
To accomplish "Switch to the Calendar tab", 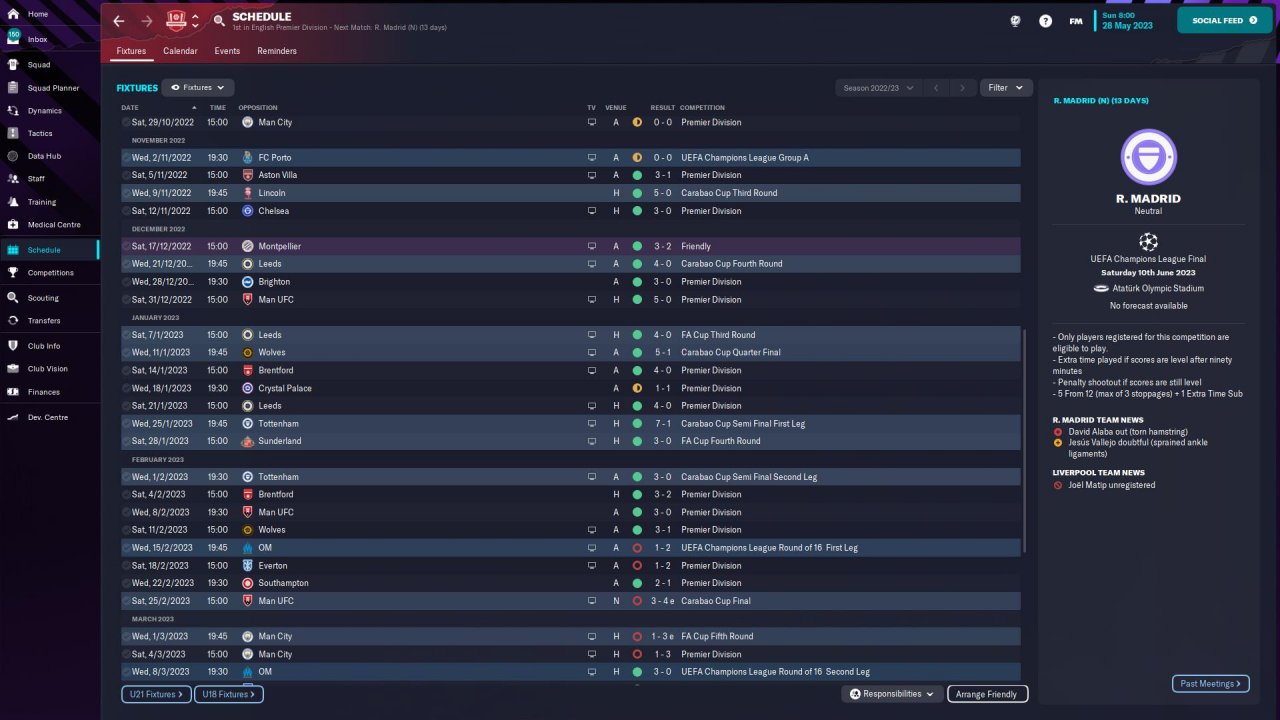I will click(180, 51).
